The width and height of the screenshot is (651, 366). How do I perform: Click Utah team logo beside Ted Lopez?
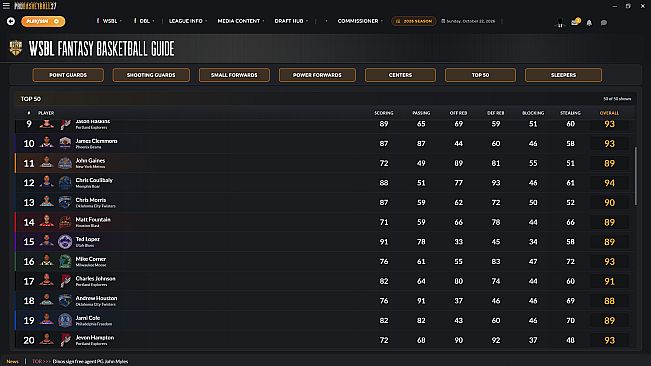click(65, 241)
